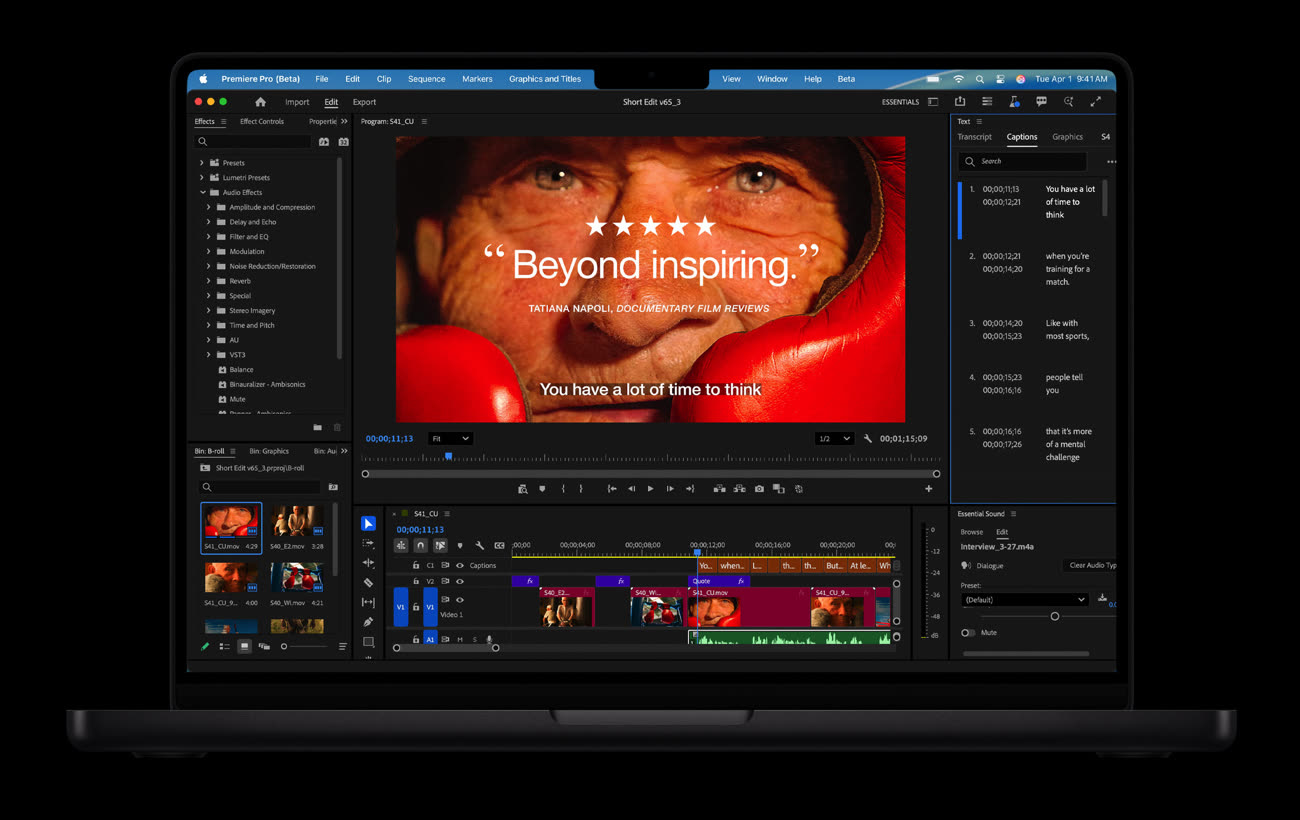Image resolution: width=1300 pixels, height=820 pixels.
Task: Open the Quick Export share icon
Action: [x=960, y=102]
